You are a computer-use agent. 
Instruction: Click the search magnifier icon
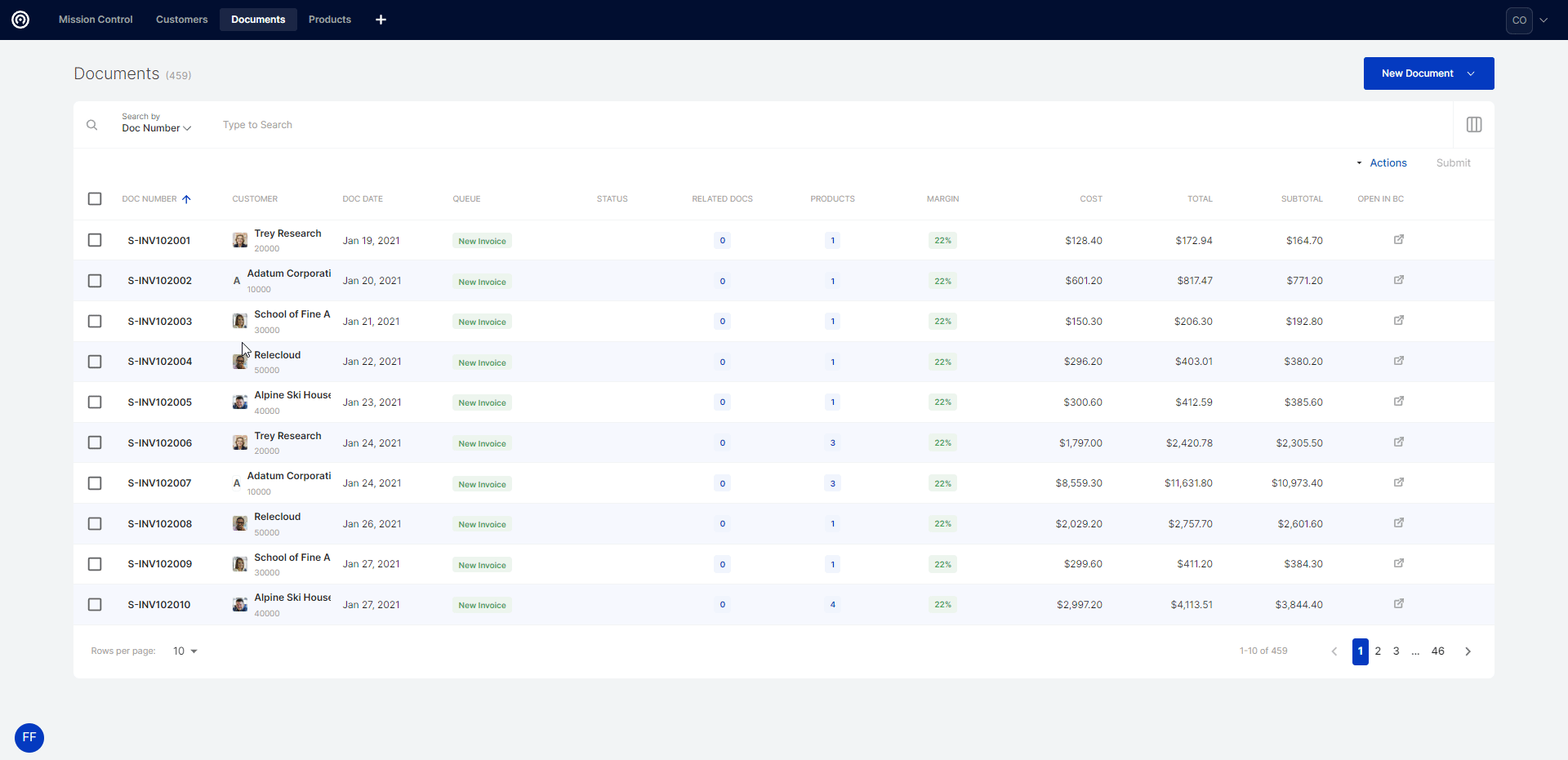coord(92,125)
